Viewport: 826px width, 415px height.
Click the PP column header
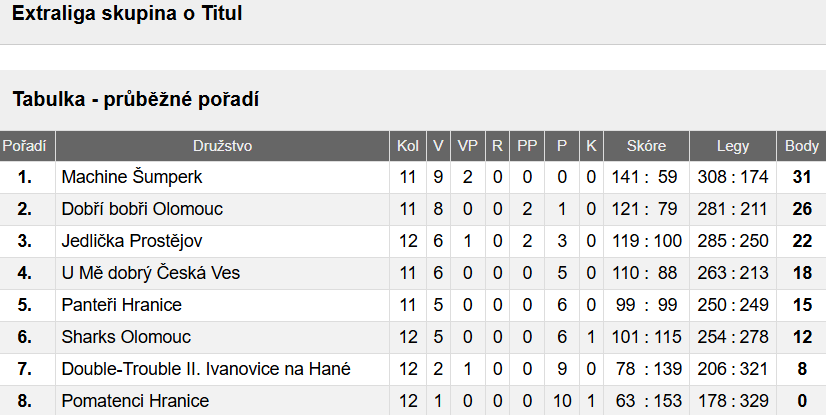click(x=527, y=146)
